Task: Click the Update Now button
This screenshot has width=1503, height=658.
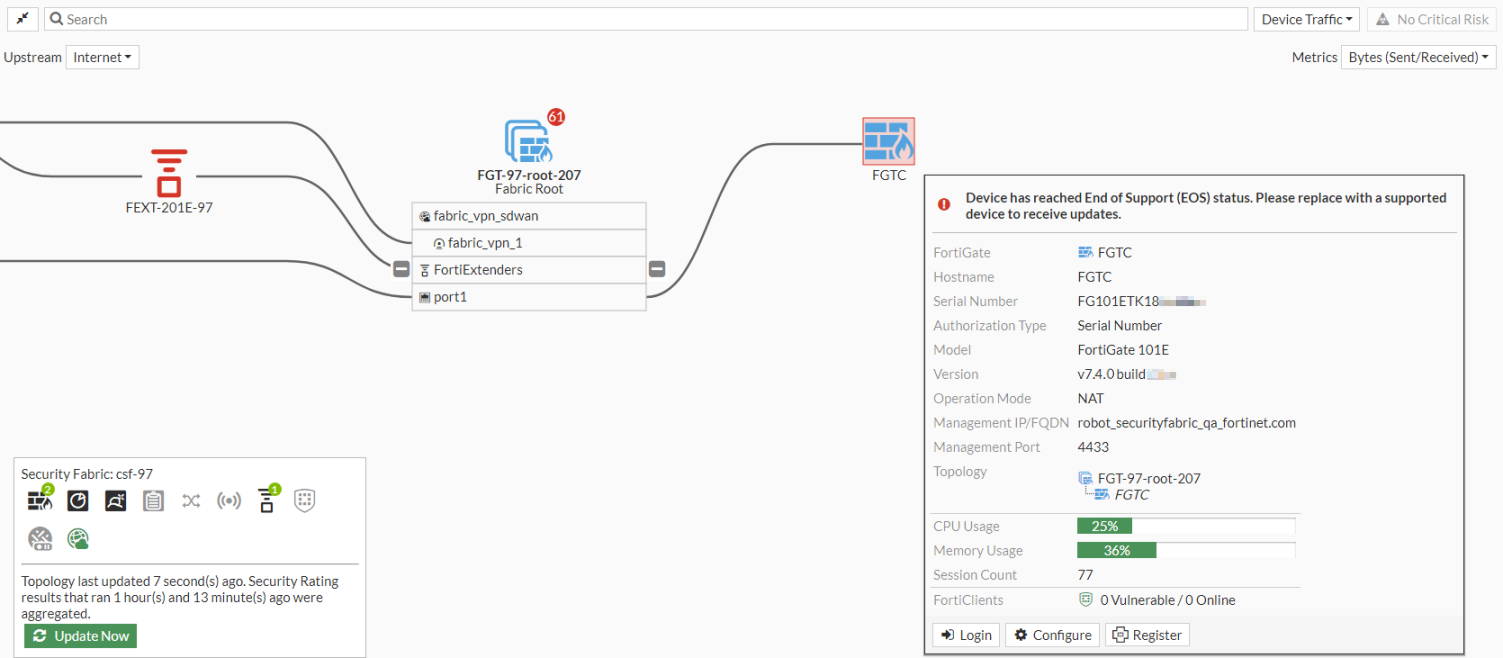Action: 81,636
